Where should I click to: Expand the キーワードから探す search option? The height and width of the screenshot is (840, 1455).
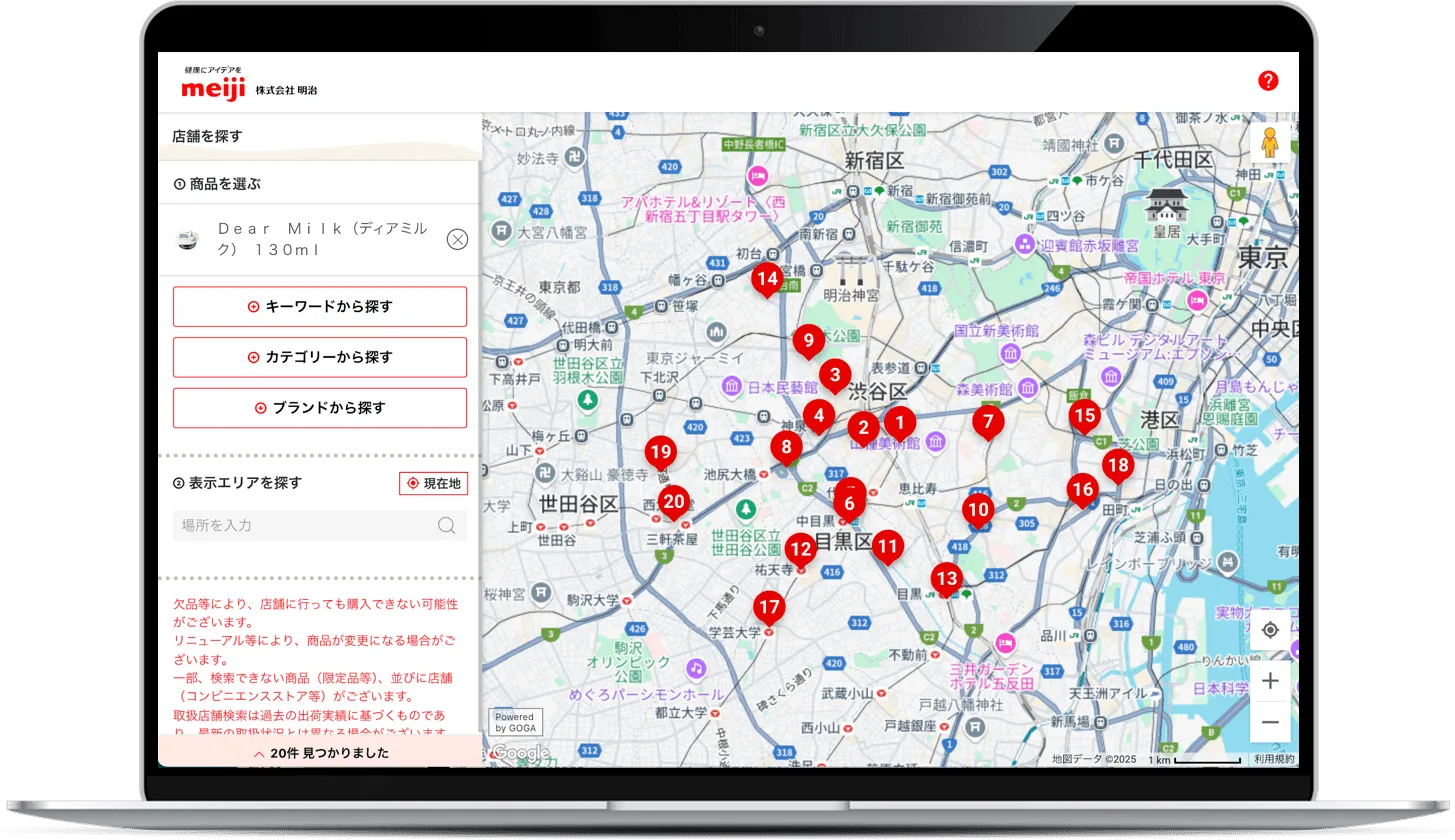tap(320, 307)
